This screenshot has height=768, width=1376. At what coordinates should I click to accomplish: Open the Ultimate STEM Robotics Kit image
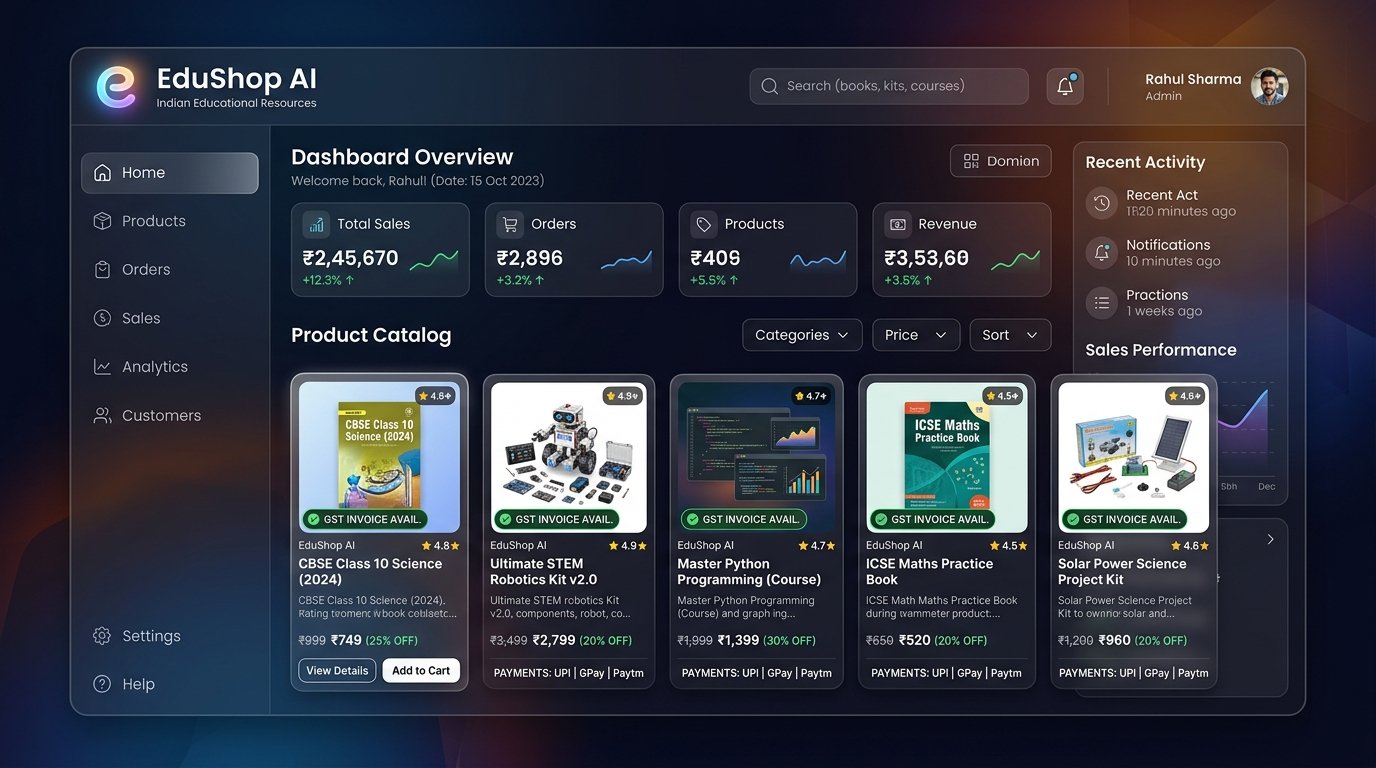click(x=569, y=457)
